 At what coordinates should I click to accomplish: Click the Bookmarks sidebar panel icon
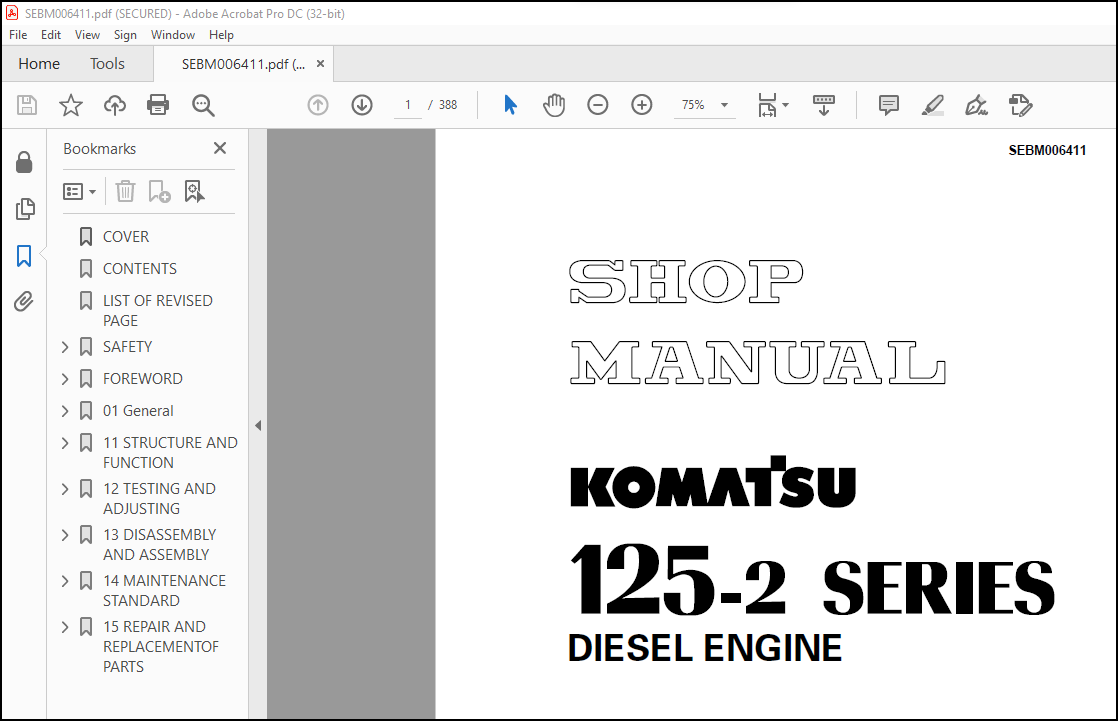coord(24,255)
